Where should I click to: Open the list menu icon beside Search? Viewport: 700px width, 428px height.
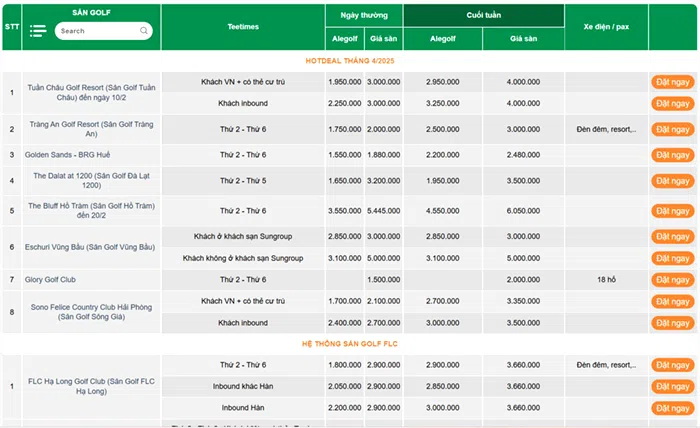click(38, 31)
